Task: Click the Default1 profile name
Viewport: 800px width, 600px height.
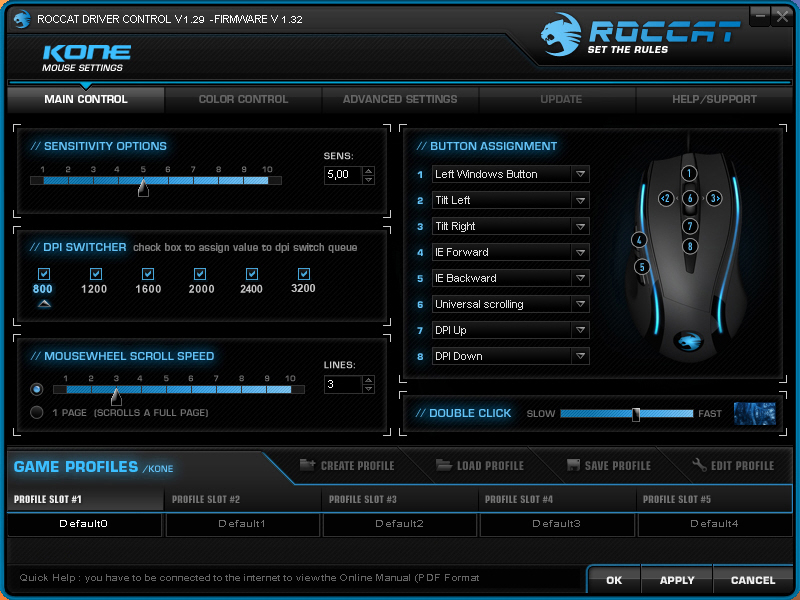Action: [243, 524]
